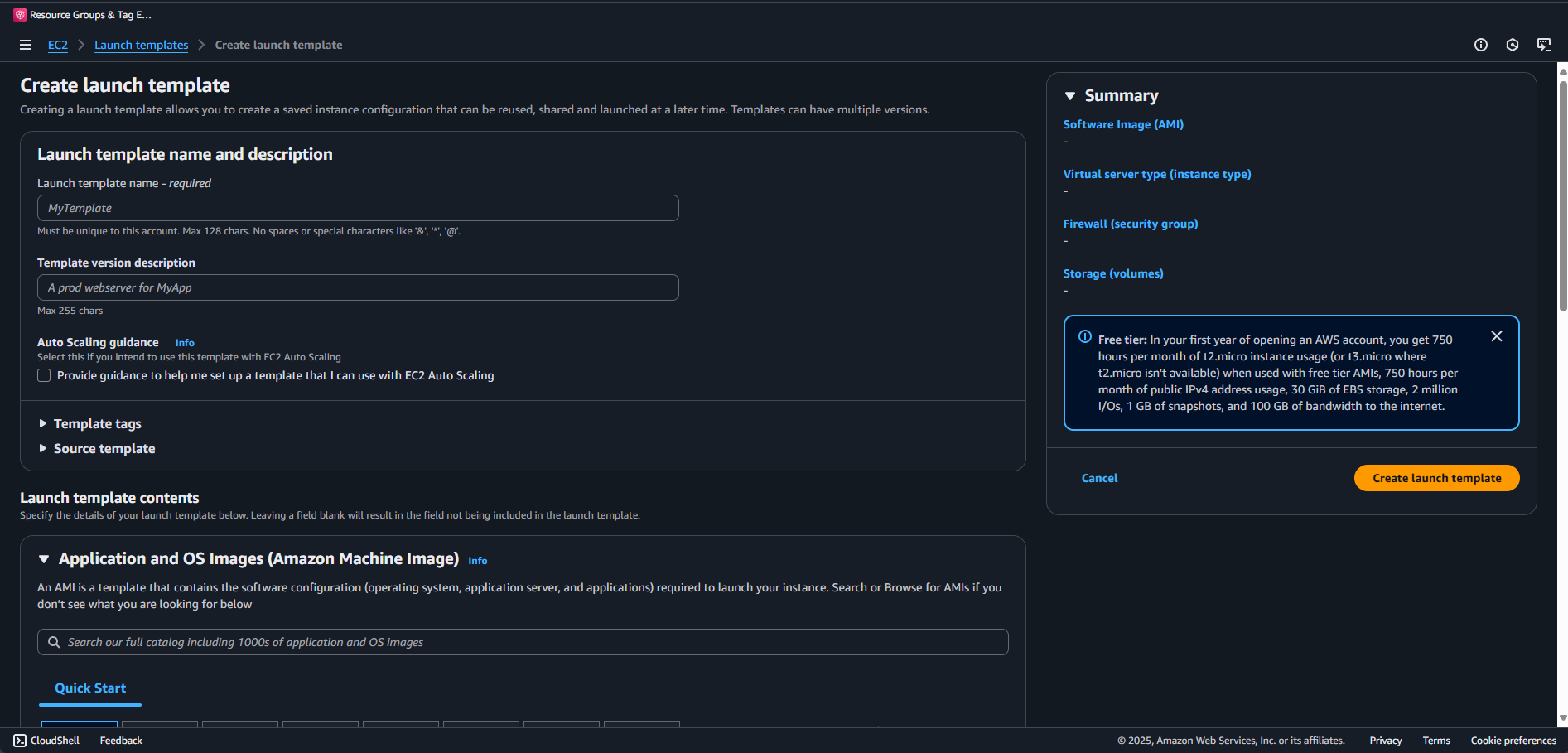The width and height of the screenshot is (1568, 753).
Task: Click the orange Create launch template button
Action: pyautogui.click(x=1437, y=478)
